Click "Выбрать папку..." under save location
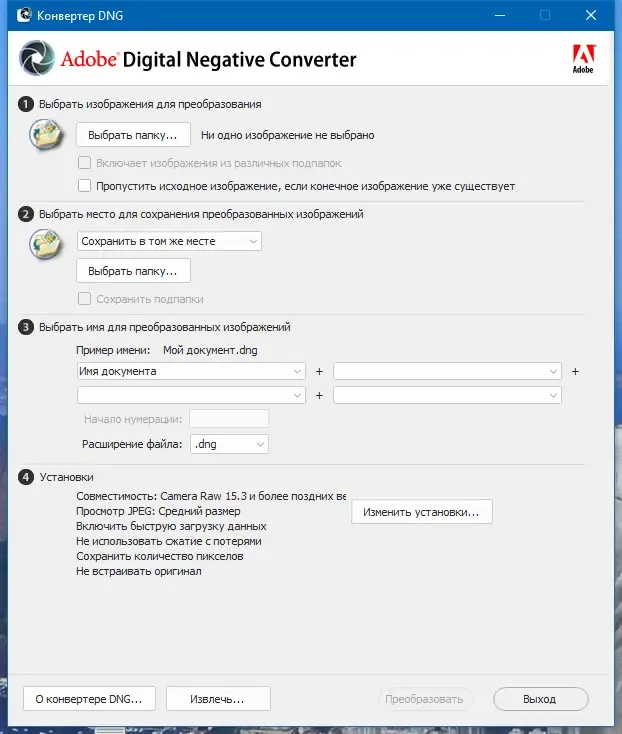Screen dimensions: 622x734 click(133, 271)
